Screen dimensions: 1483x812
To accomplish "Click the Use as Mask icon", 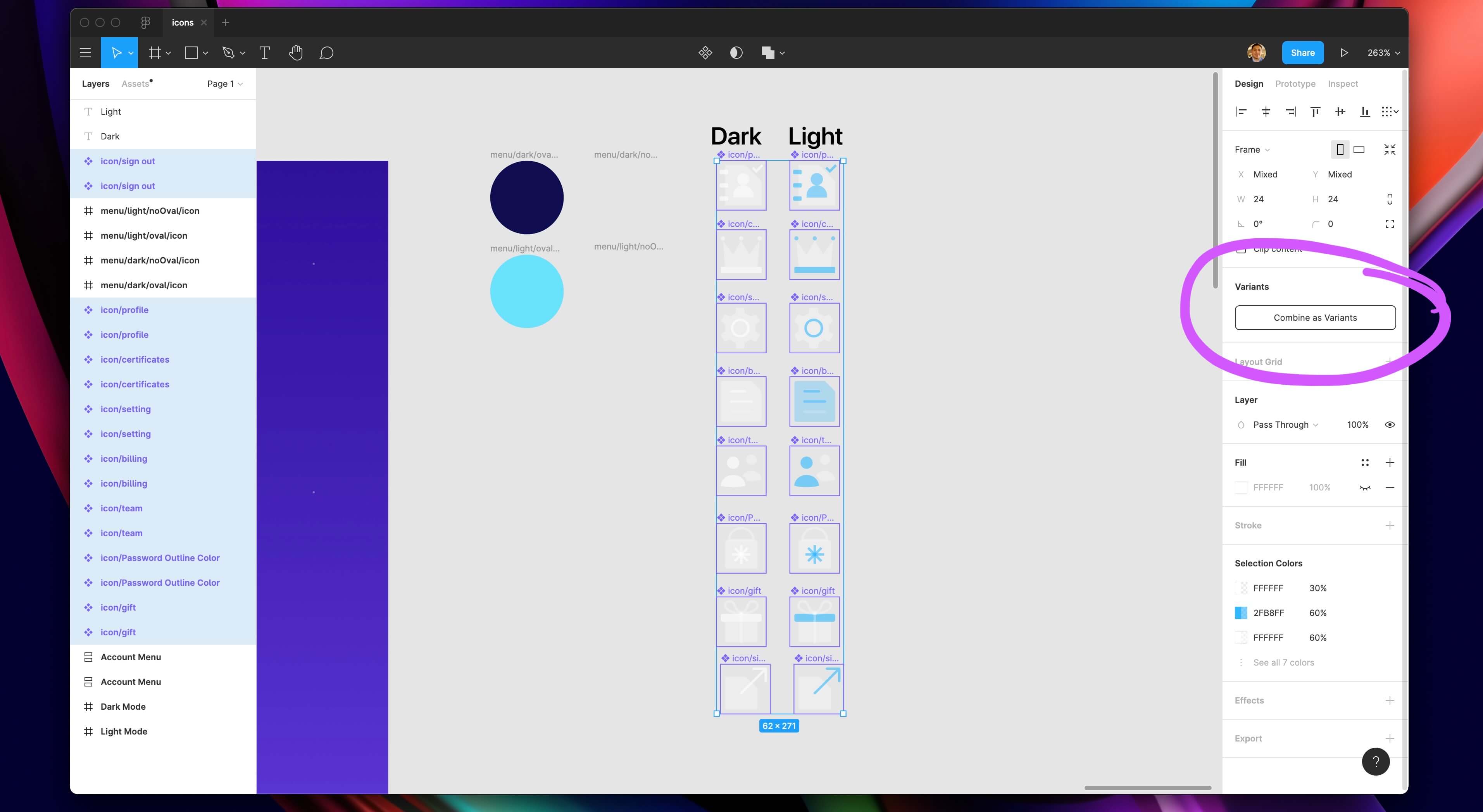I will [x=736, y=52].
